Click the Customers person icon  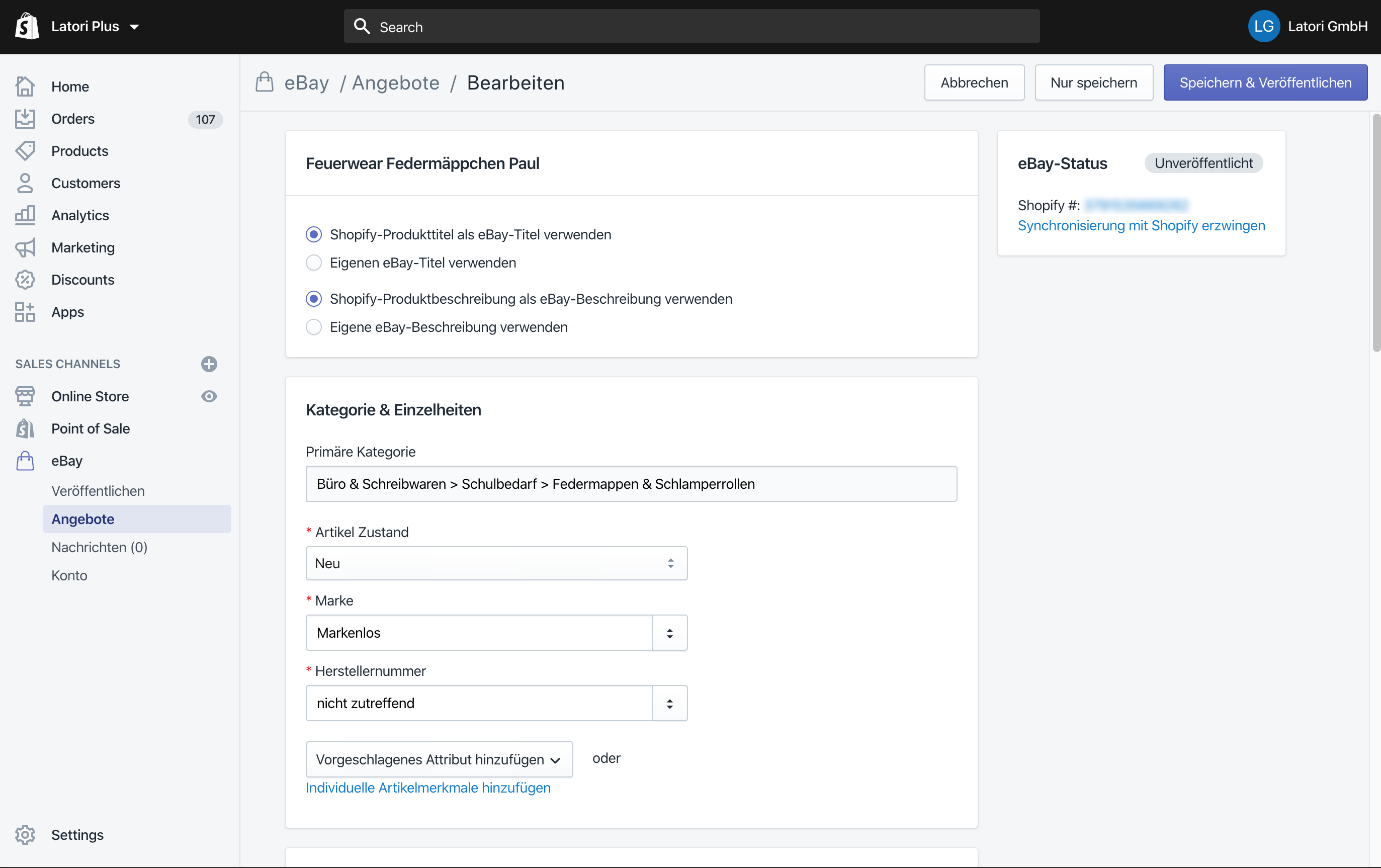(25, 183)
